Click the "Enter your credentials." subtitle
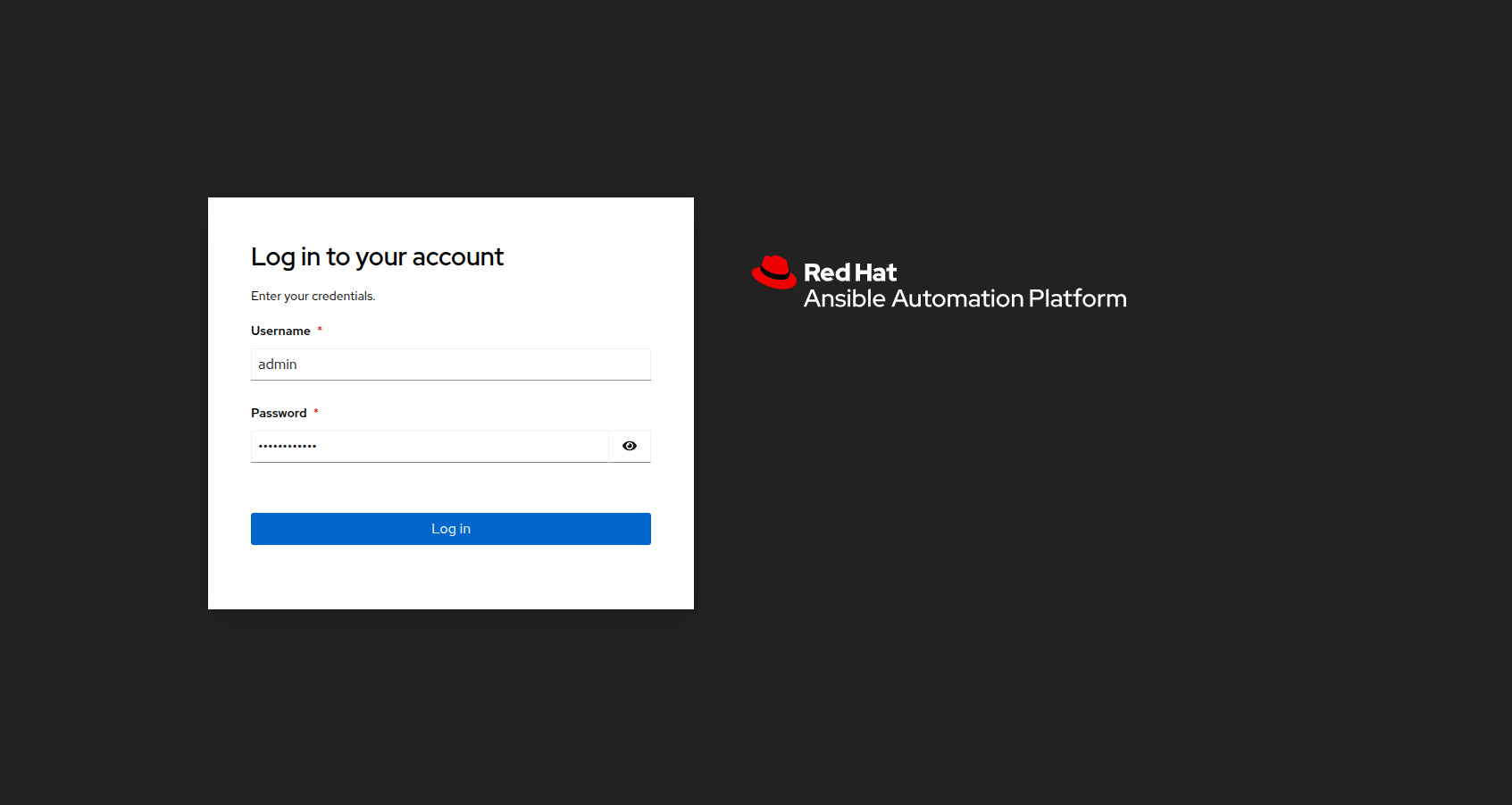Screen dimensions: 1512x805 313,297
